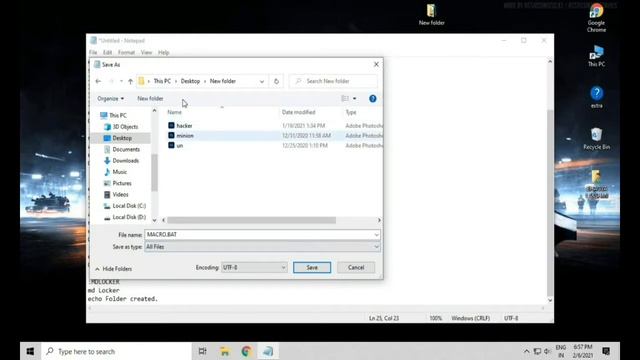Click the network tray icon

click(537, 351)
